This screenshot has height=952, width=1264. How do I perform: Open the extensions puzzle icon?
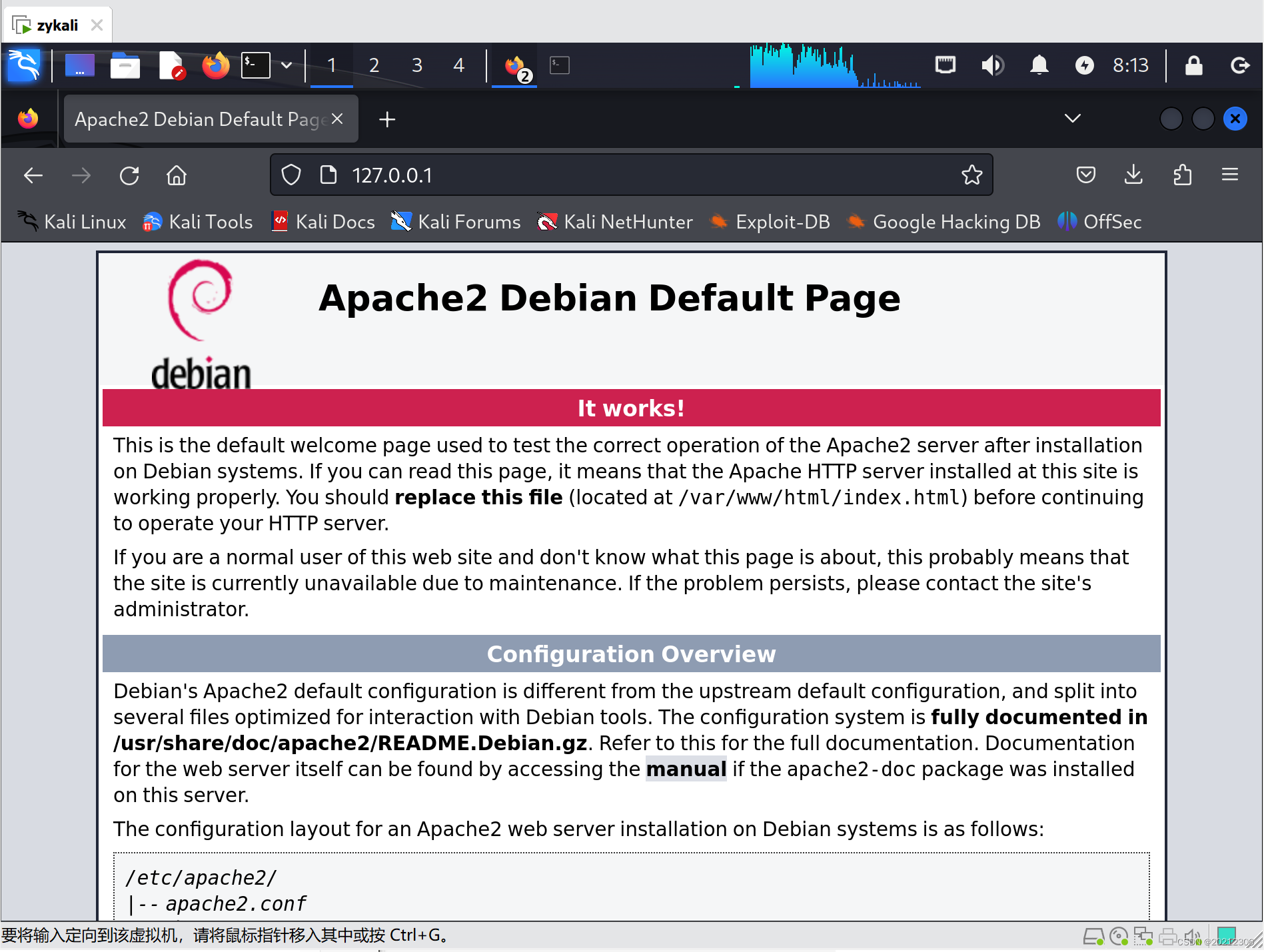pyautogui.click(x=1182, y=175)
